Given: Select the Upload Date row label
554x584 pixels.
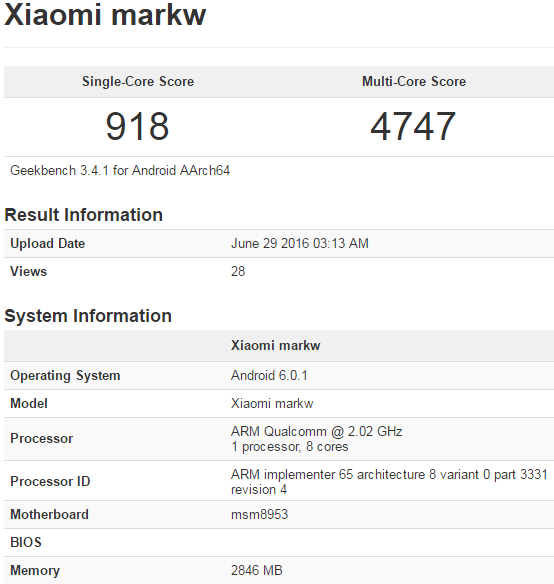Looking at the screenshot, I should (48, 244).
